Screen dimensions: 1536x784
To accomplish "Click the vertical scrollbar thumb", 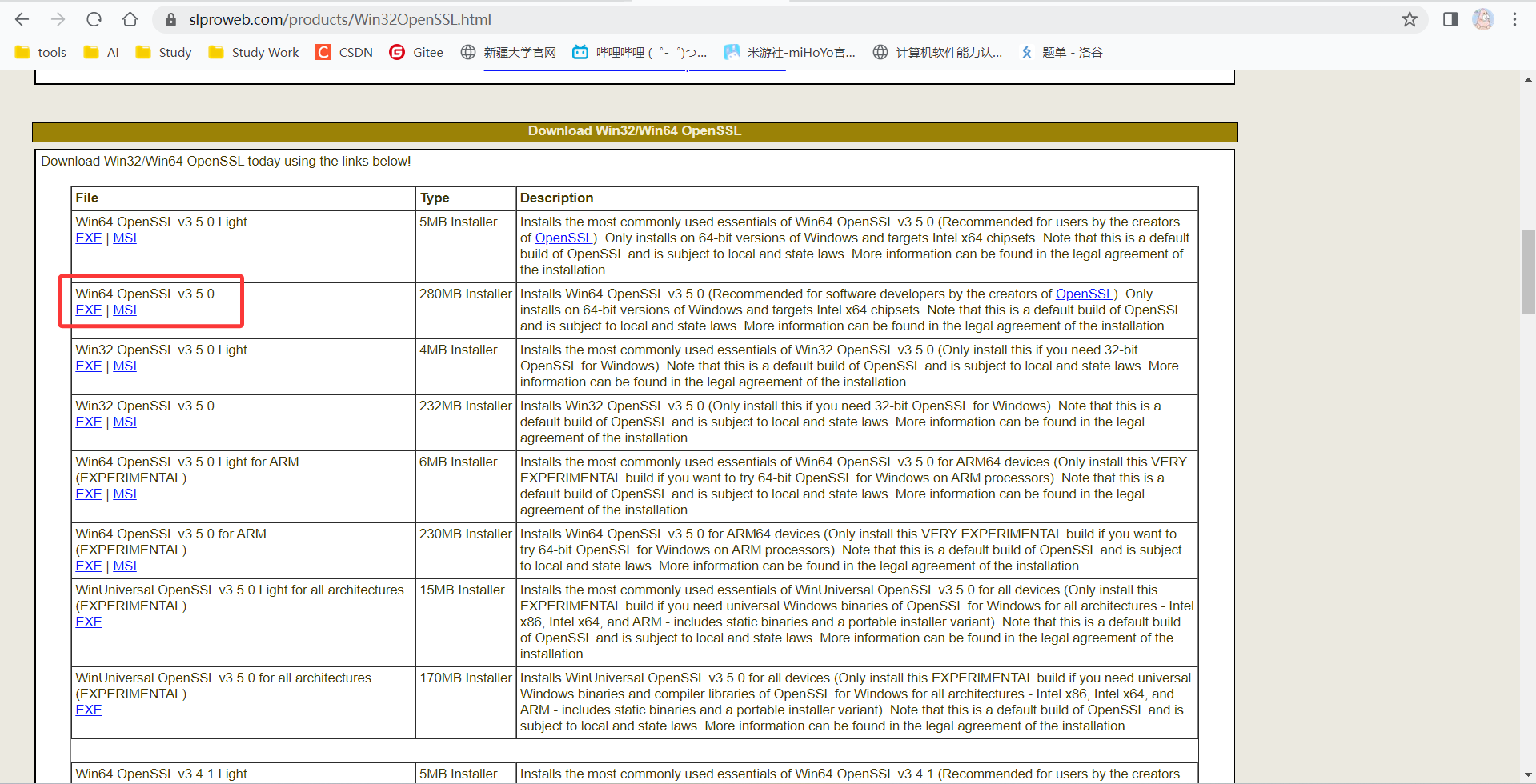I will 1528,272.
